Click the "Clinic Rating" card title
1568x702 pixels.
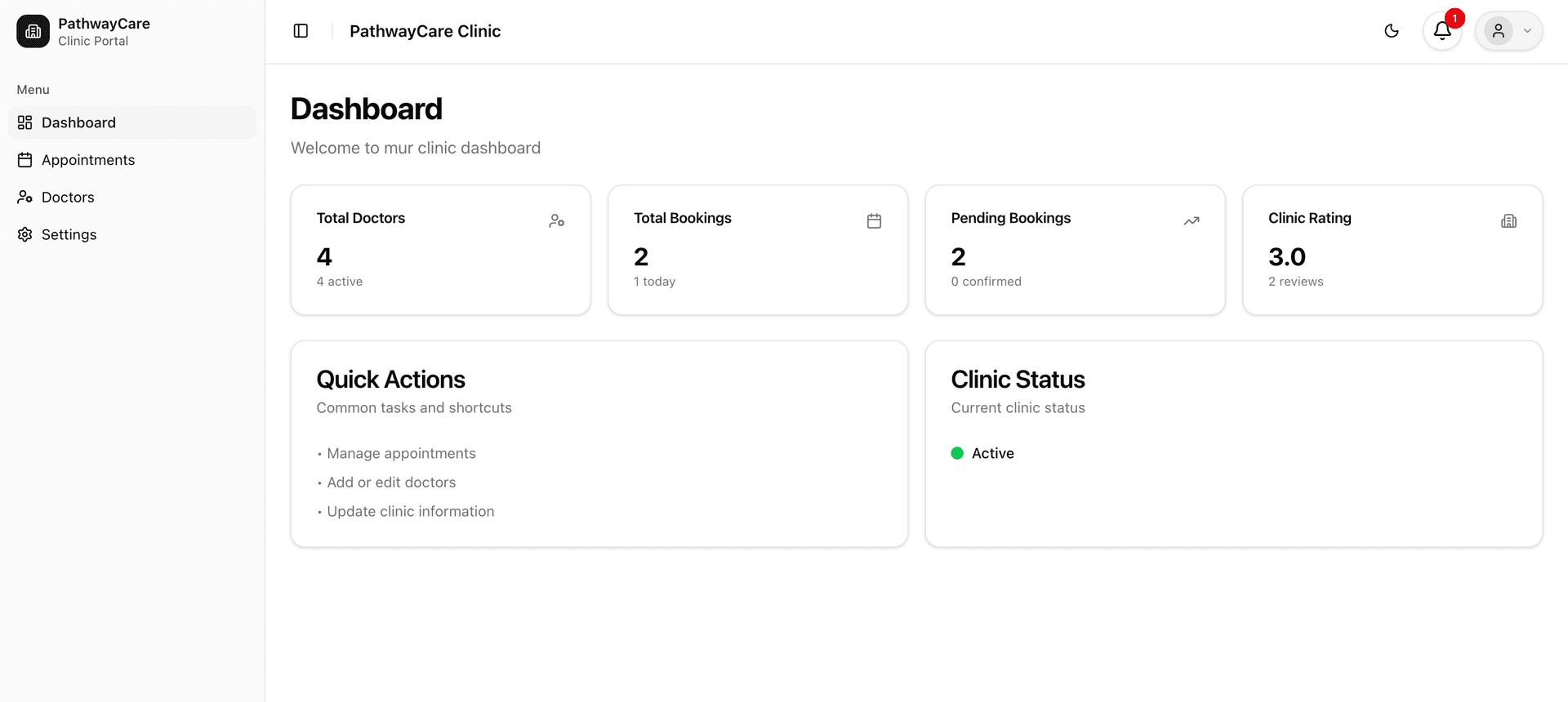[1310, 218]
